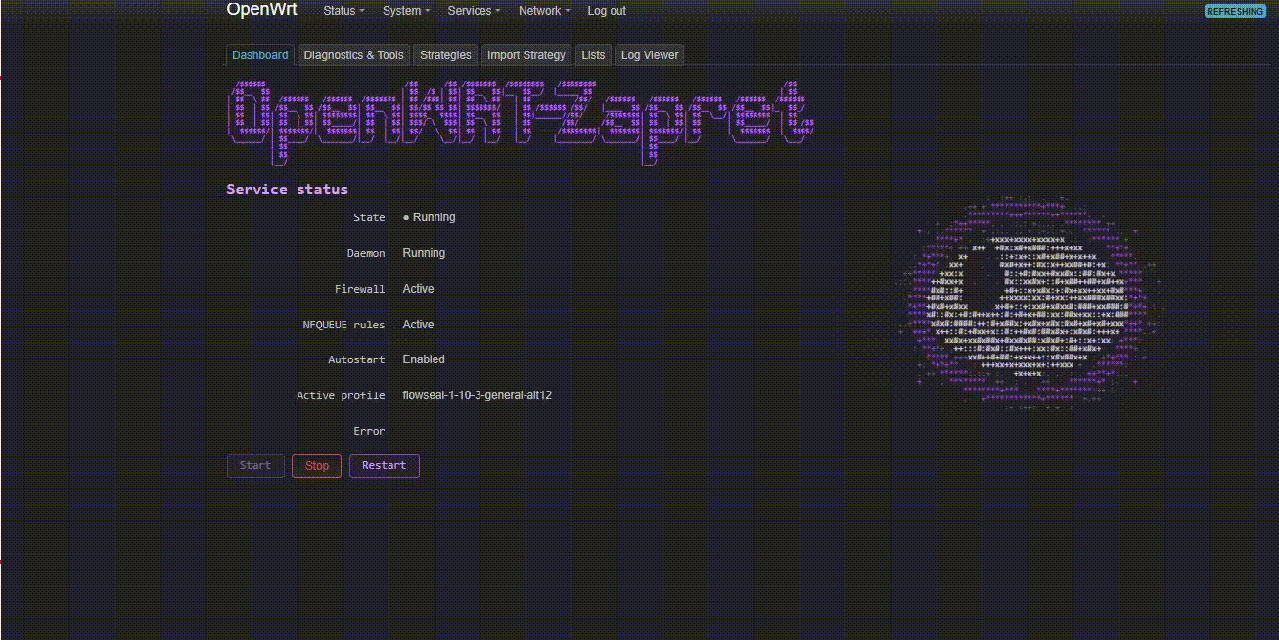Select the Dashboard tab
This screenshot has width=1279, height=640.
pyautogui.click(x=260, y=55)
